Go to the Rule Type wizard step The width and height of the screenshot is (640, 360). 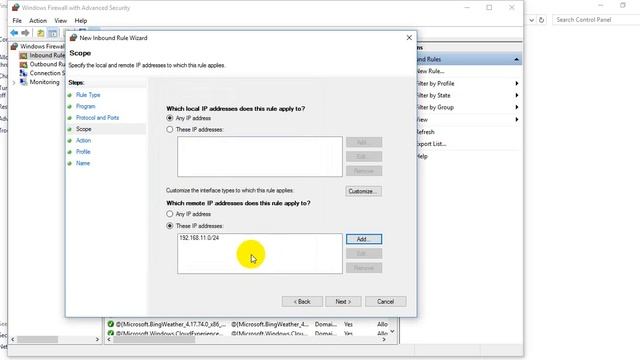[88, 95]
